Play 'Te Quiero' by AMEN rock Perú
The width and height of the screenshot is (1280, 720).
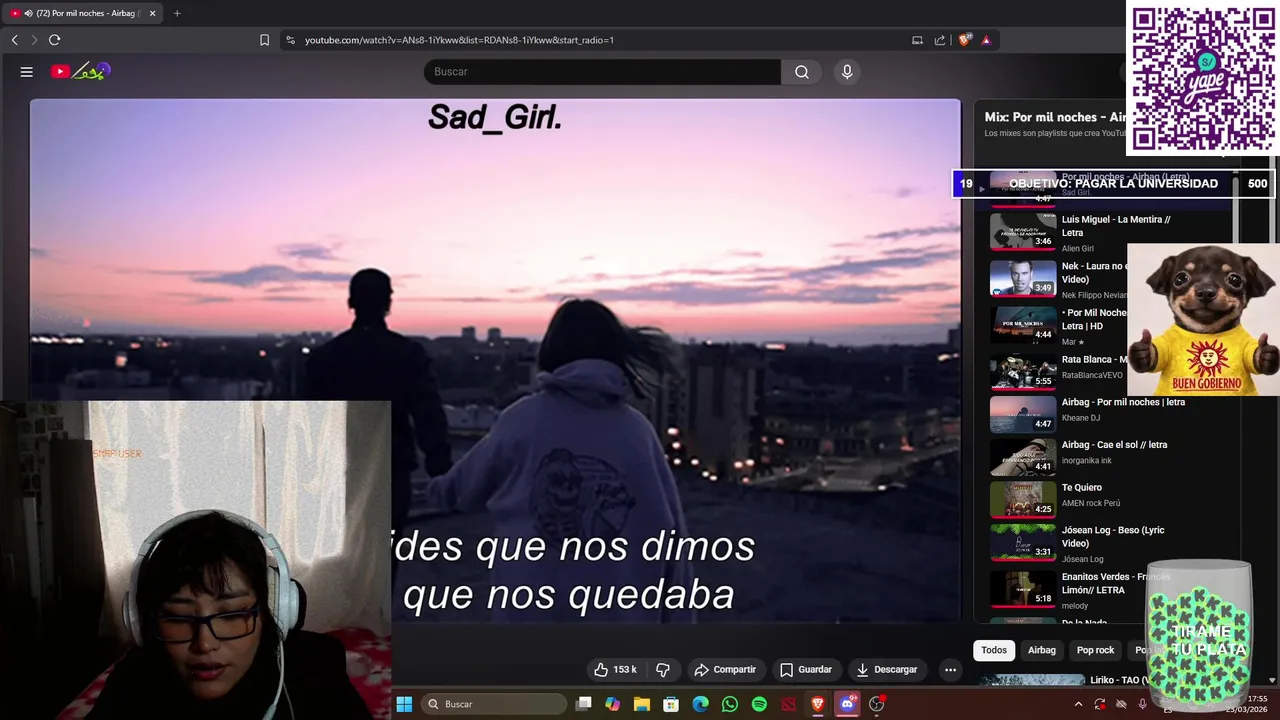tap(1082, 488)
